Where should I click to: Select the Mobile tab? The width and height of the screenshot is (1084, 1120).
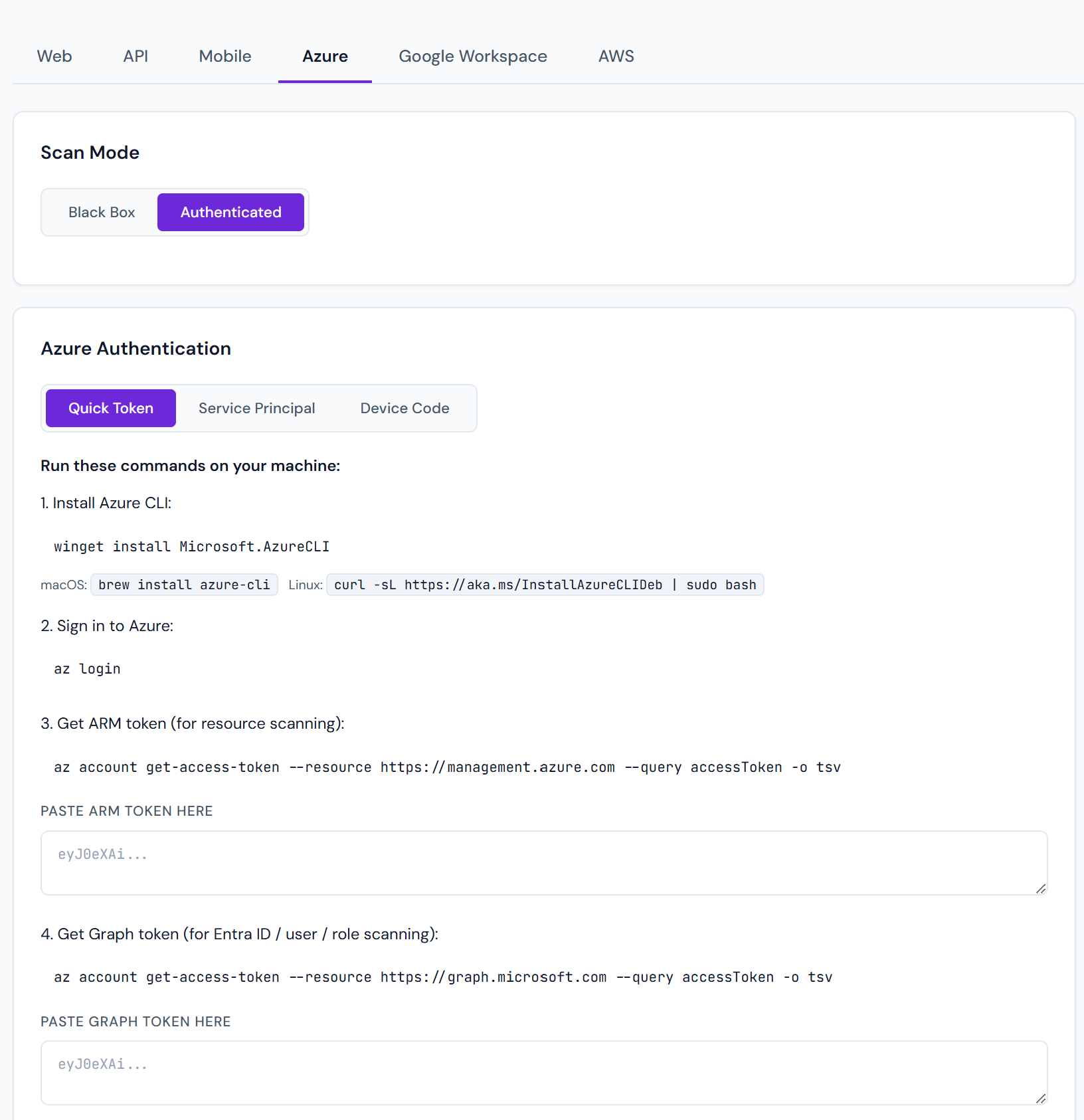coord(225,56)
